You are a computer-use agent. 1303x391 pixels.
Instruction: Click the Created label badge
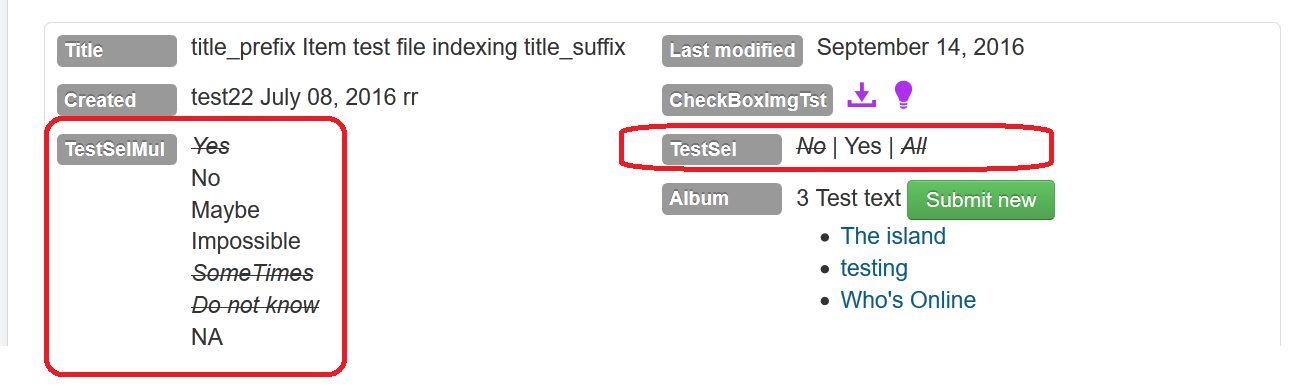click(x=117, y=100)
